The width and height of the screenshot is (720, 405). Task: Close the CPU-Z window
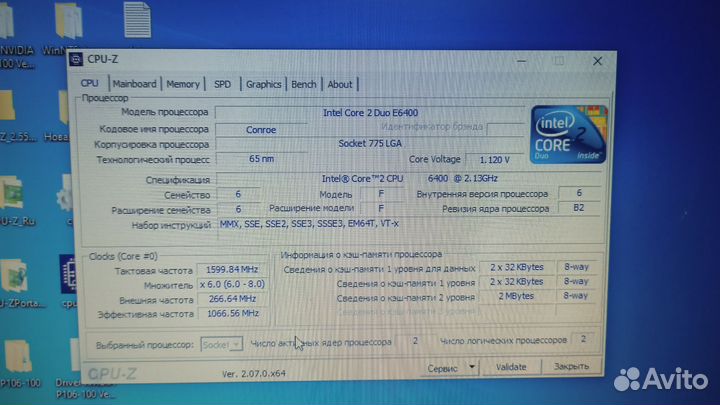pos(597,61)
